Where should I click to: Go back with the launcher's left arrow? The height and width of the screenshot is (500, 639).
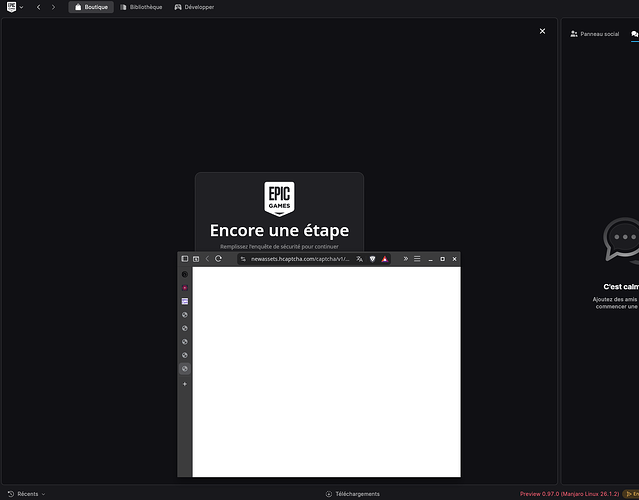click(39, 7)
